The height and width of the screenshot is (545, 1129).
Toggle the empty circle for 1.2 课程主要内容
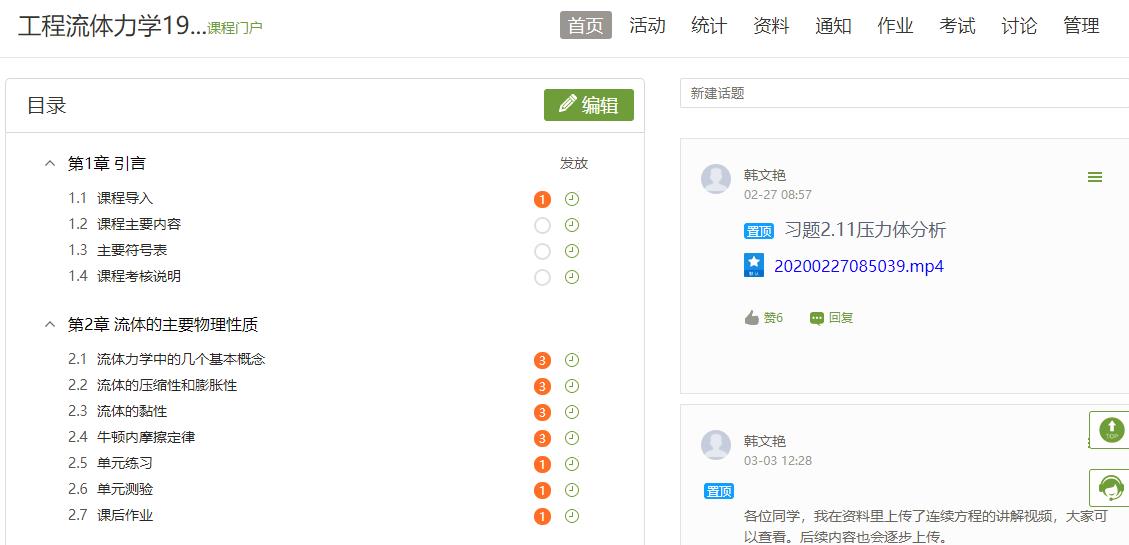542,225
